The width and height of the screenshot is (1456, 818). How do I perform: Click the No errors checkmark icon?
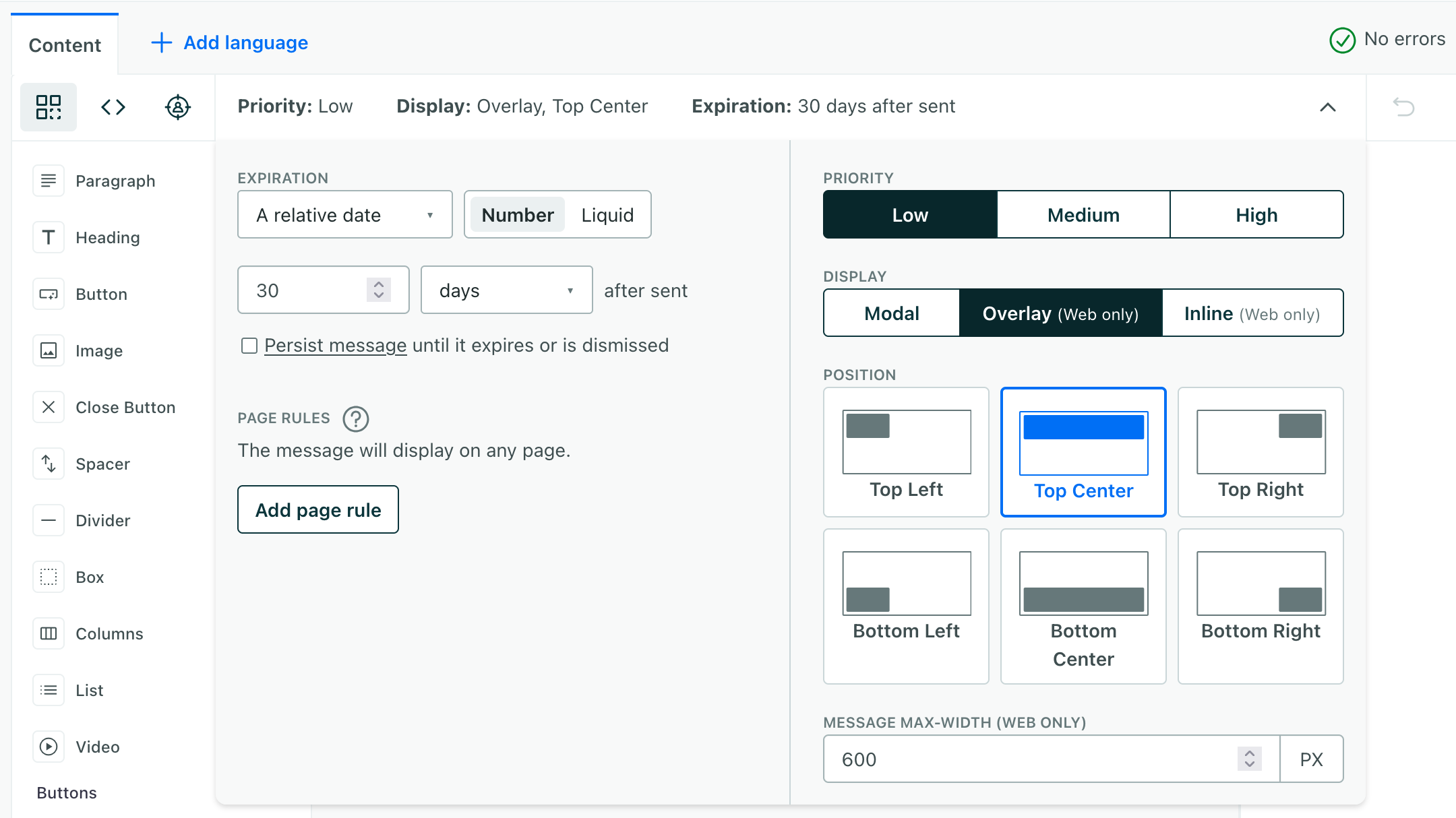[x=1342, y=40]
